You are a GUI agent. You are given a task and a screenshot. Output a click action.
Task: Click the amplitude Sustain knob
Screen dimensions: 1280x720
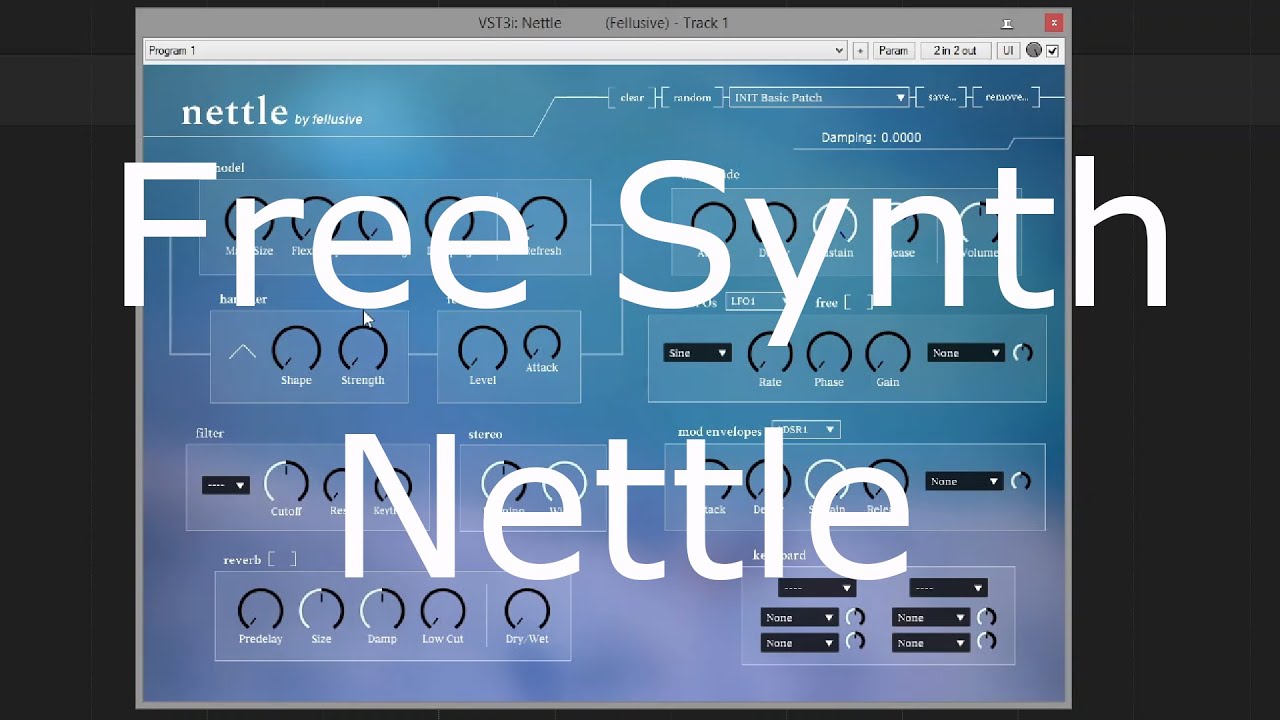pos(834,224)
